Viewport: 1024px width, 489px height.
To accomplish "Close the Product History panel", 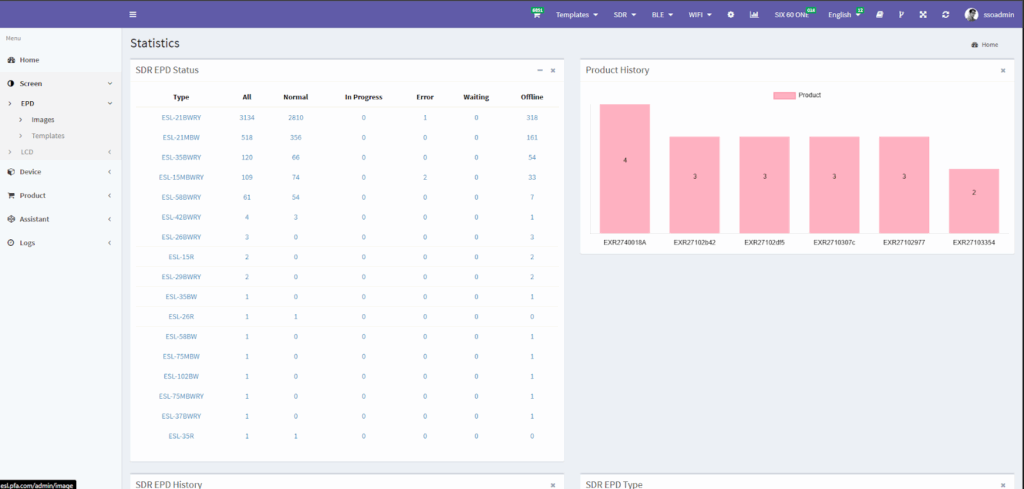I will [x=1002, y=70].
